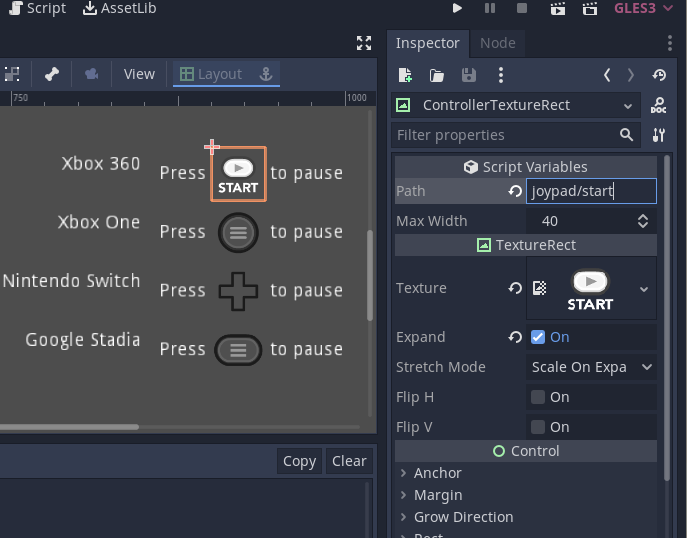
Task: Open the Texture resource dropdown arrow
Action: coord(644,289)
